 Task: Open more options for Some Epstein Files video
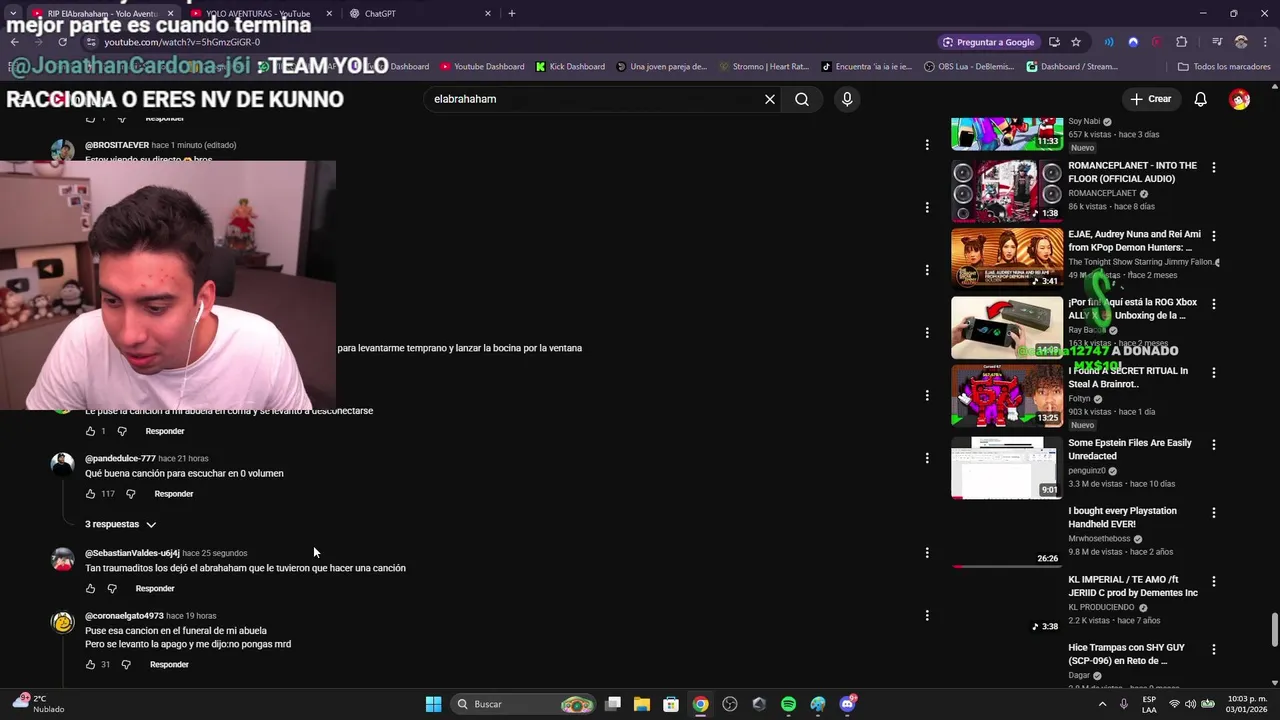tap(1214, 444)
